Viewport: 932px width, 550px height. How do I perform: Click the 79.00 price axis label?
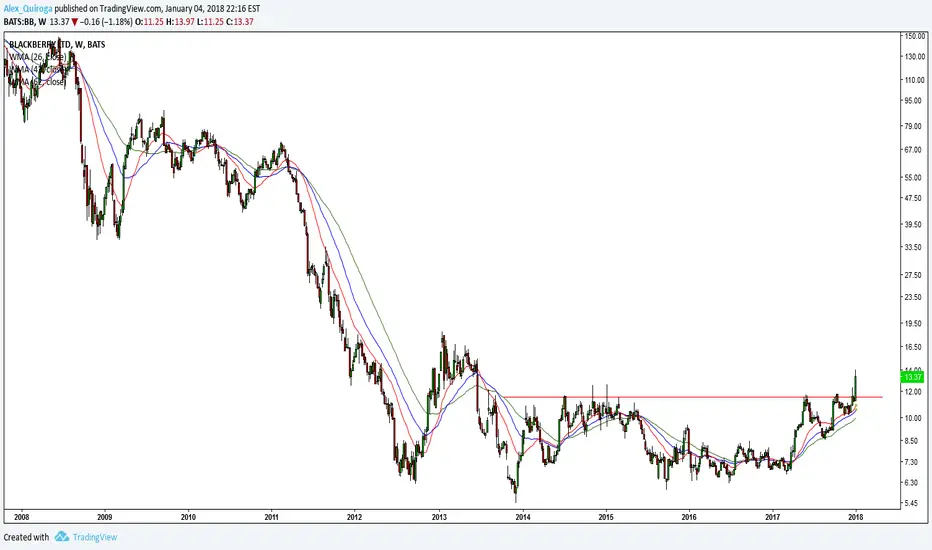(913, 126)
